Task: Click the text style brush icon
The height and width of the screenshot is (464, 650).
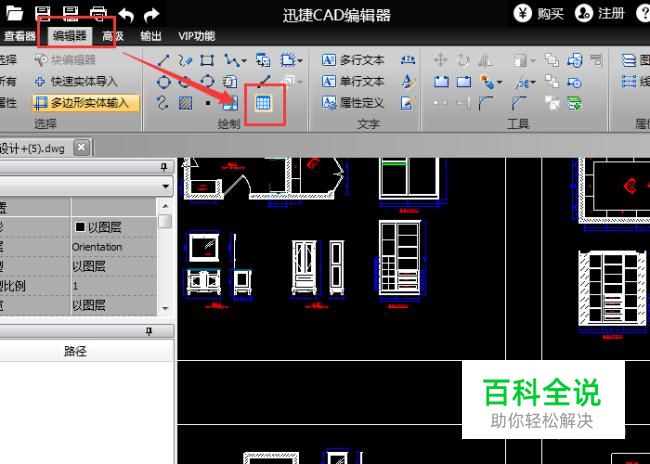Action: 408,81
